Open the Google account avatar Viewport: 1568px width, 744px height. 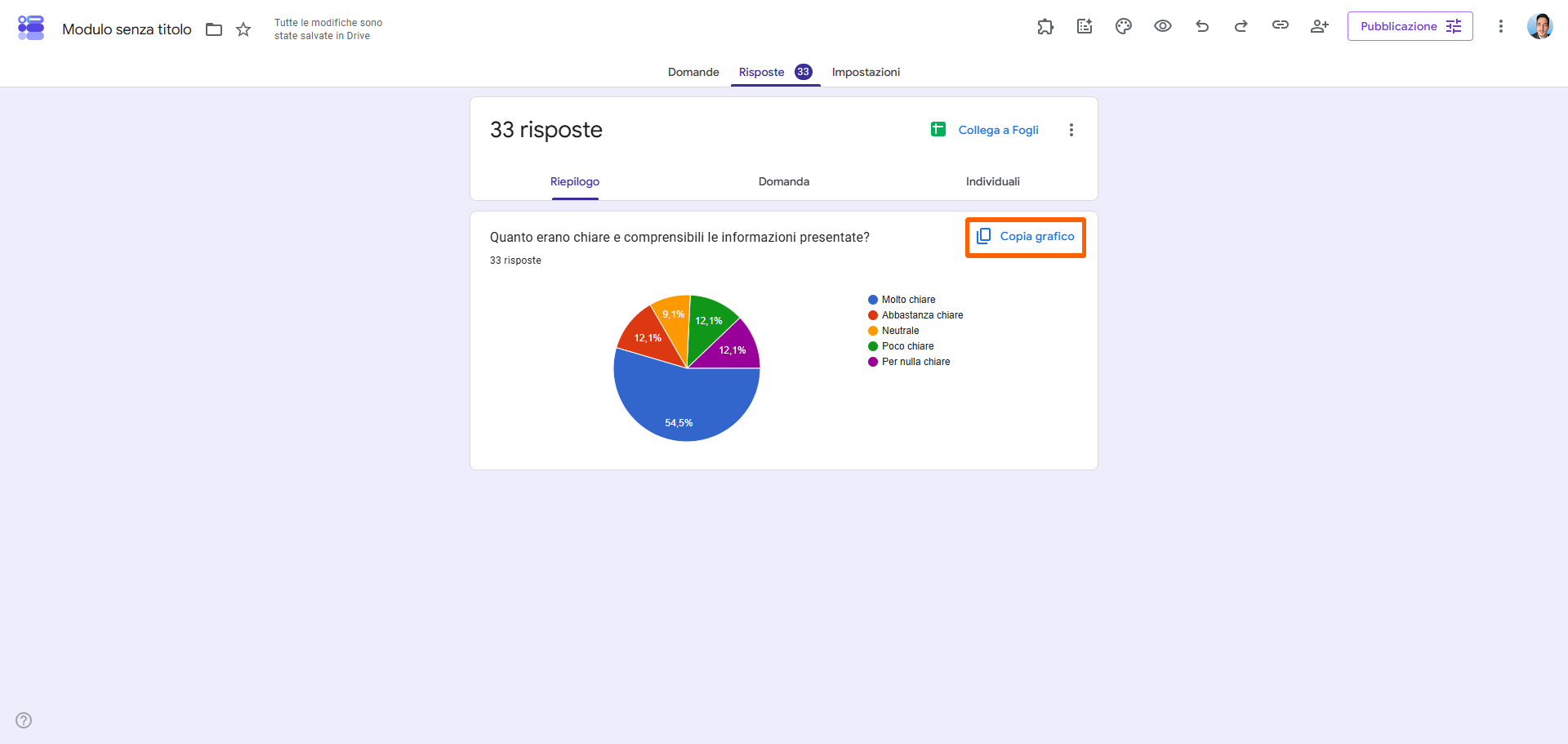1540,26
